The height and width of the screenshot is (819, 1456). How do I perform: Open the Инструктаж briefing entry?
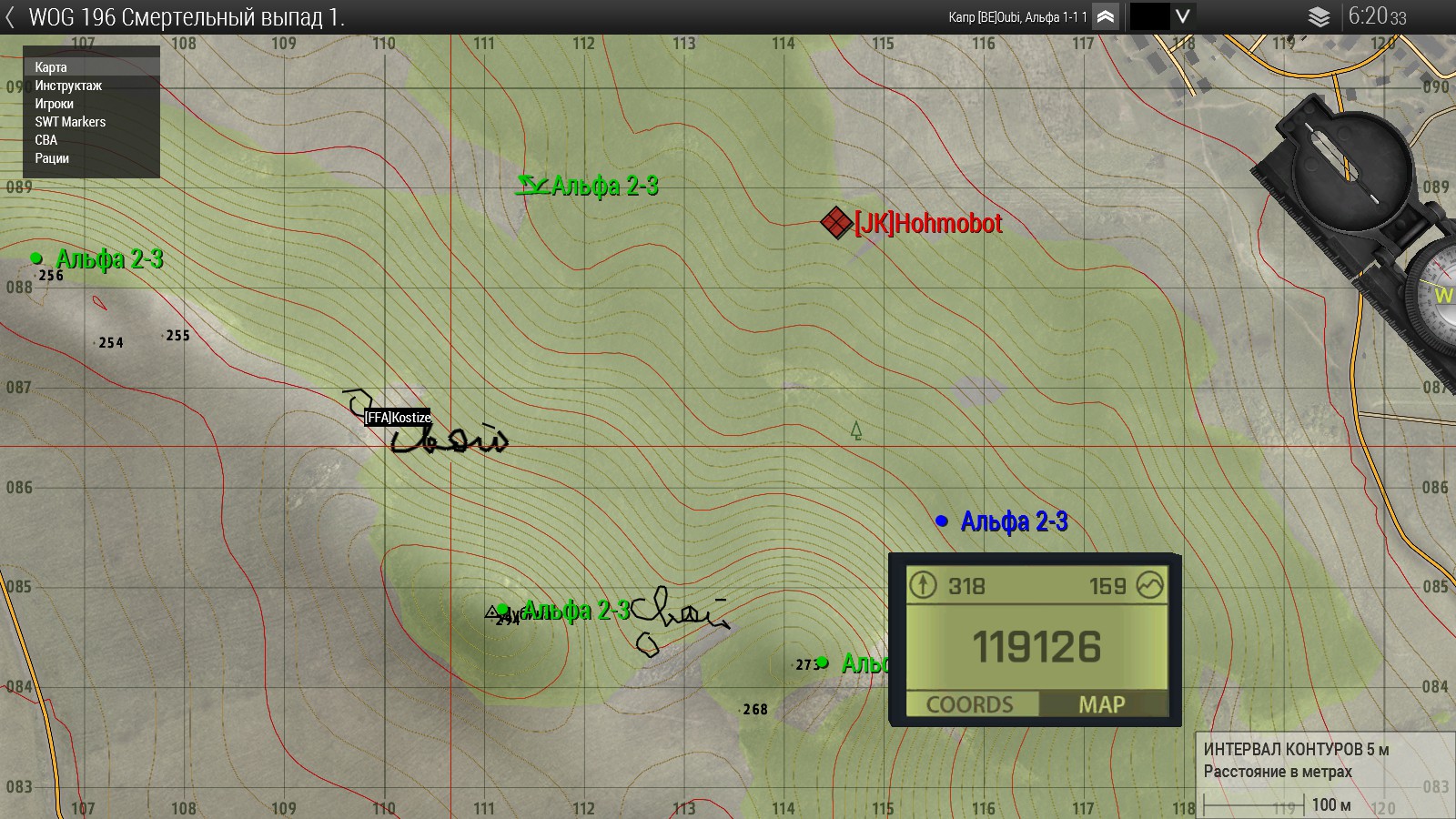pos(68,86)
